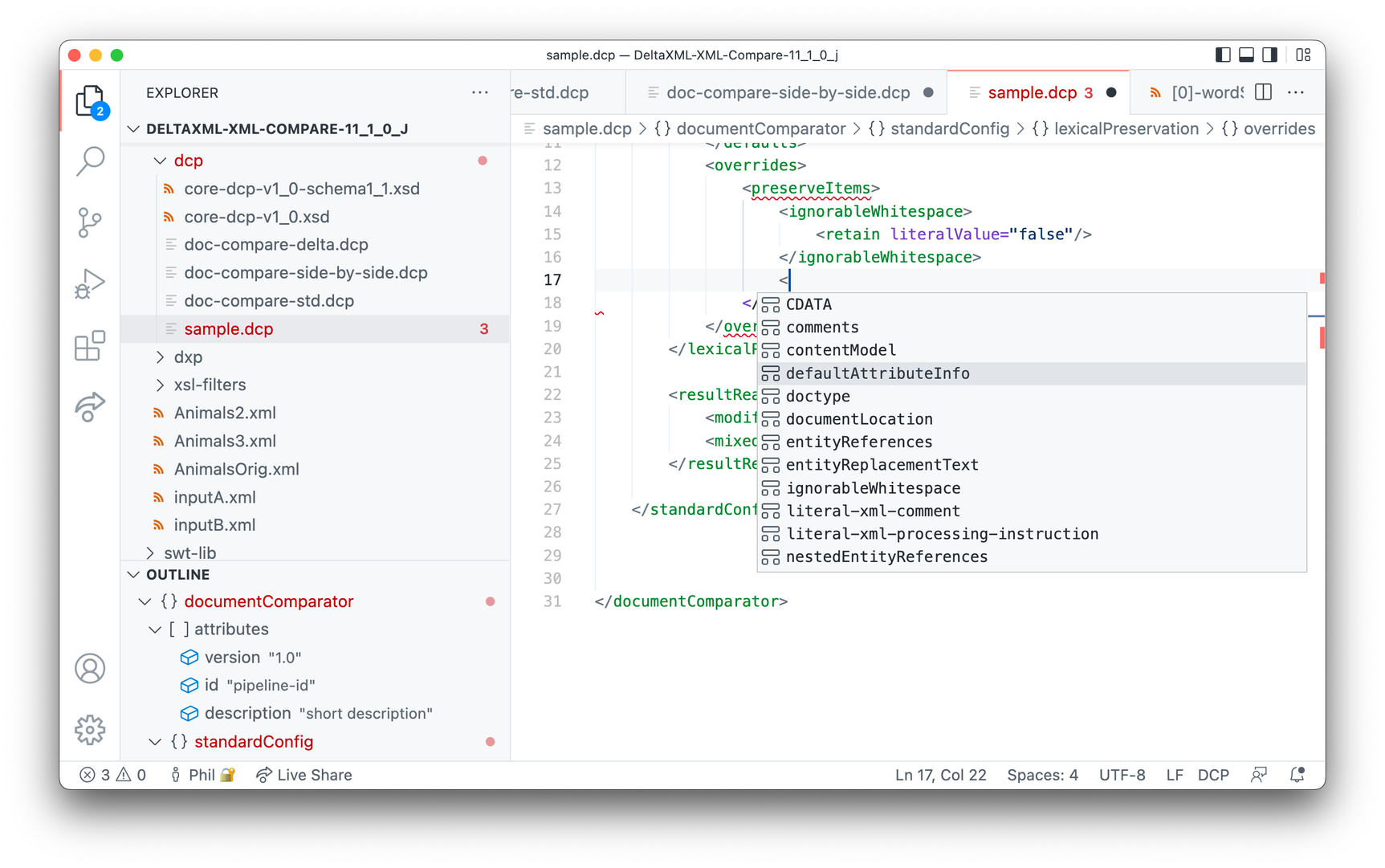Open the Manage gear menu

90,729
